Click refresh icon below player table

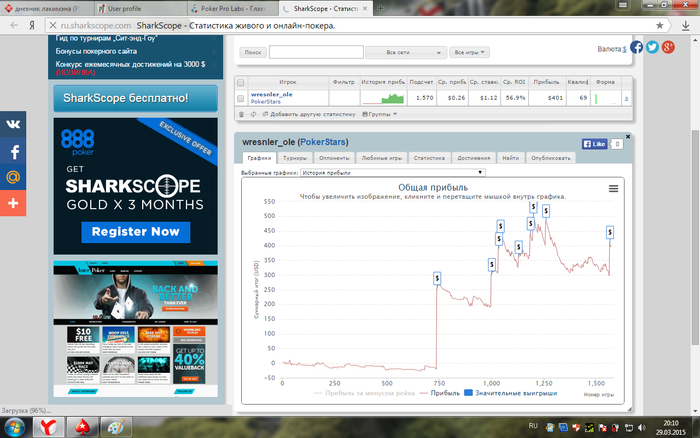point(253,114)
